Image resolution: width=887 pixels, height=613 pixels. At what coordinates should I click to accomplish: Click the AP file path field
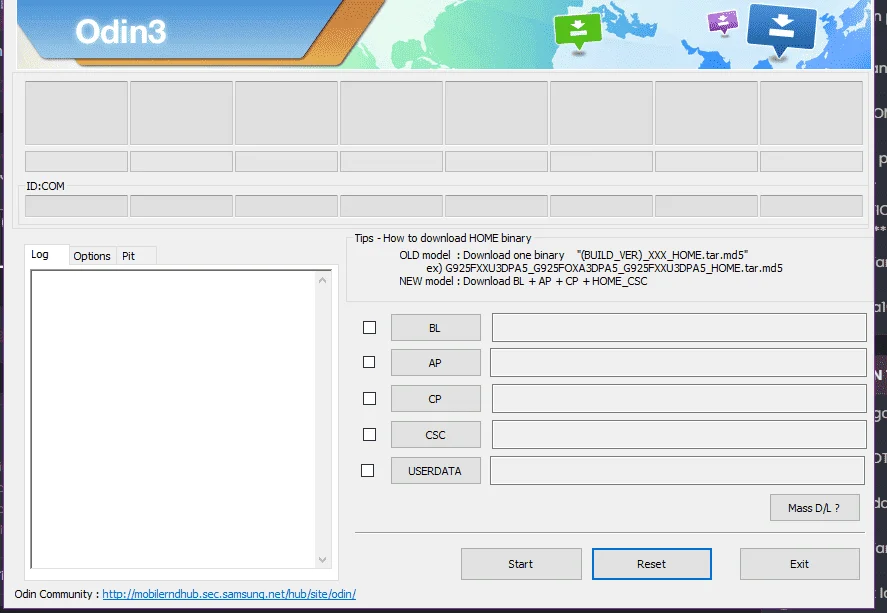point(678,362)
